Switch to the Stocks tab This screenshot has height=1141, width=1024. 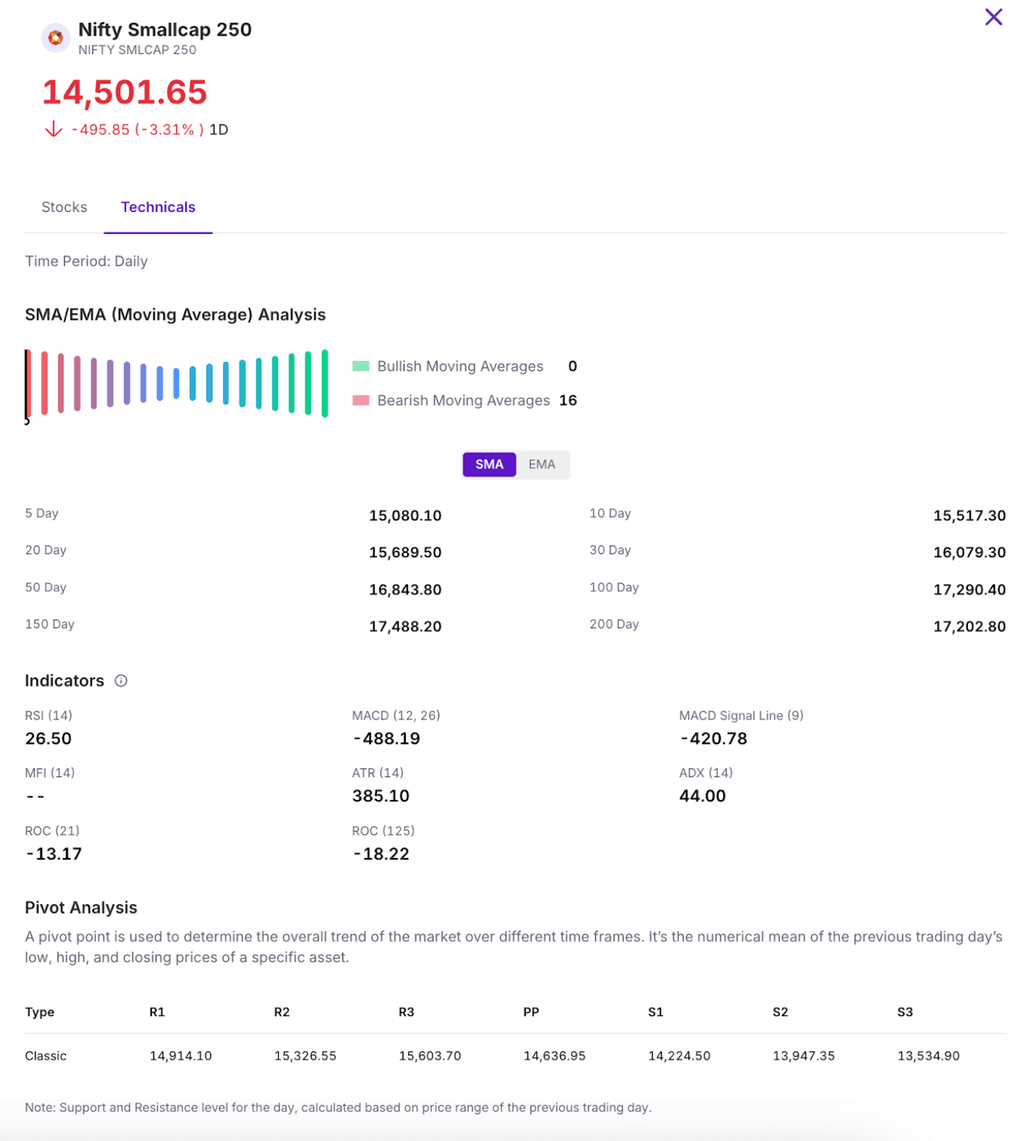[x=64, y=207]
